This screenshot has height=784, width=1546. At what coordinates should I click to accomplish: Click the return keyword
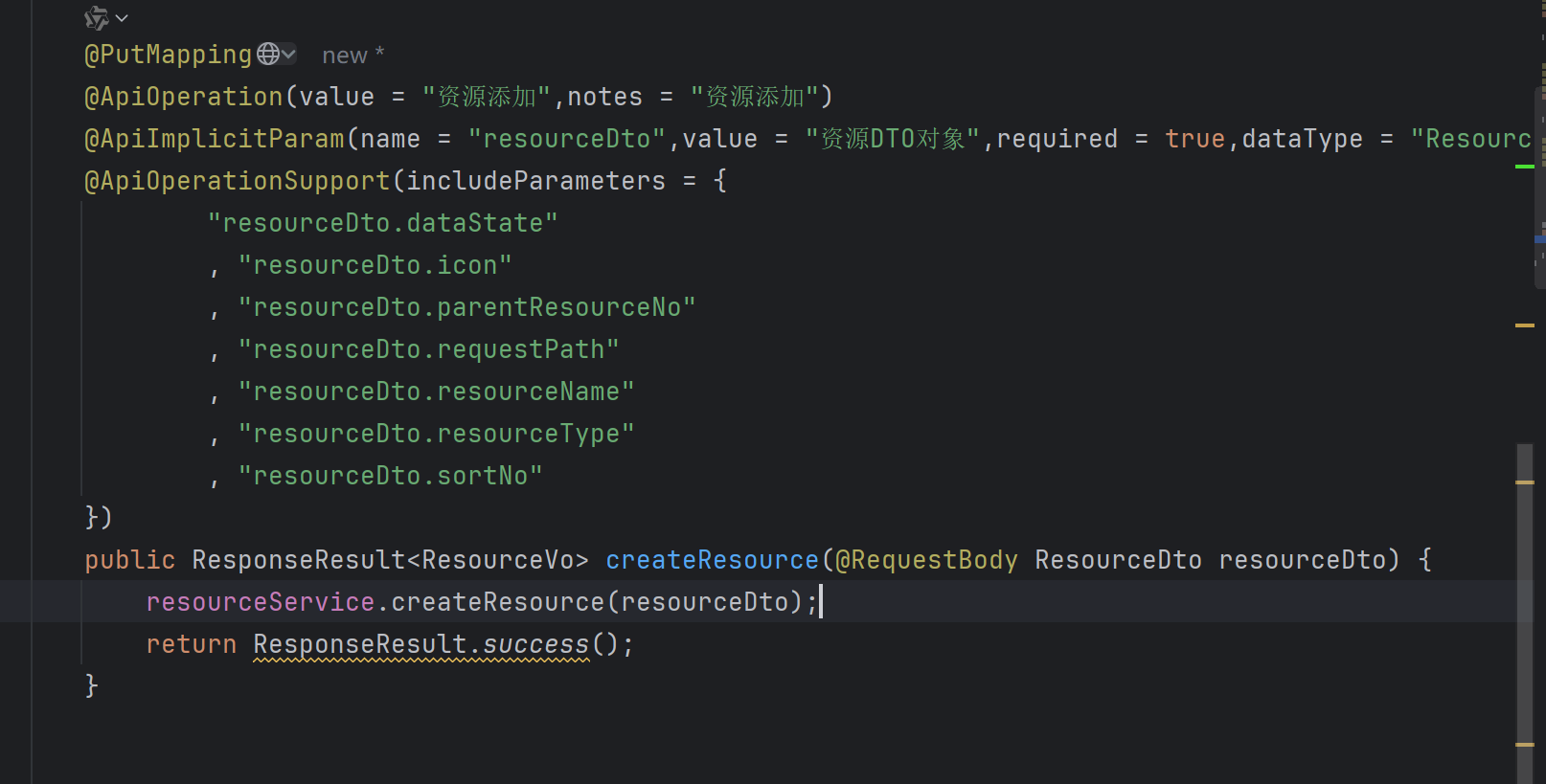192,644
